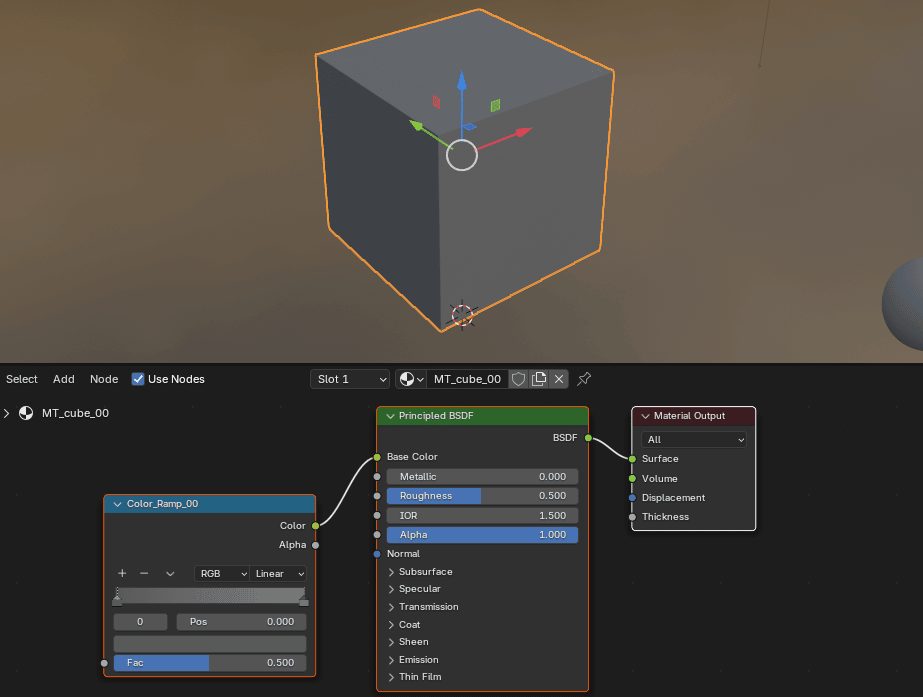Expand the Transmission panel
This screenshot has width=923, height=697.
coord(391,607)
